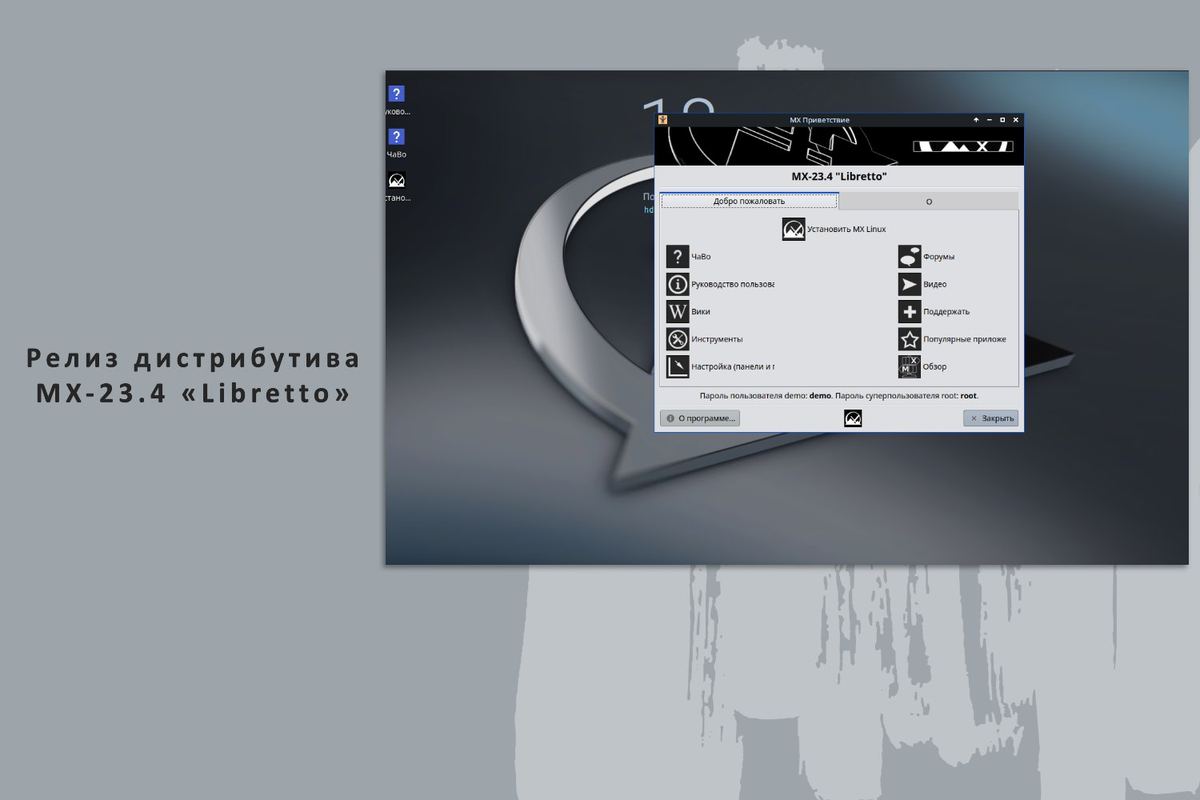Click the Пароль пользователя demo text line
The image size is (1200, 800).
coord(839,396)
